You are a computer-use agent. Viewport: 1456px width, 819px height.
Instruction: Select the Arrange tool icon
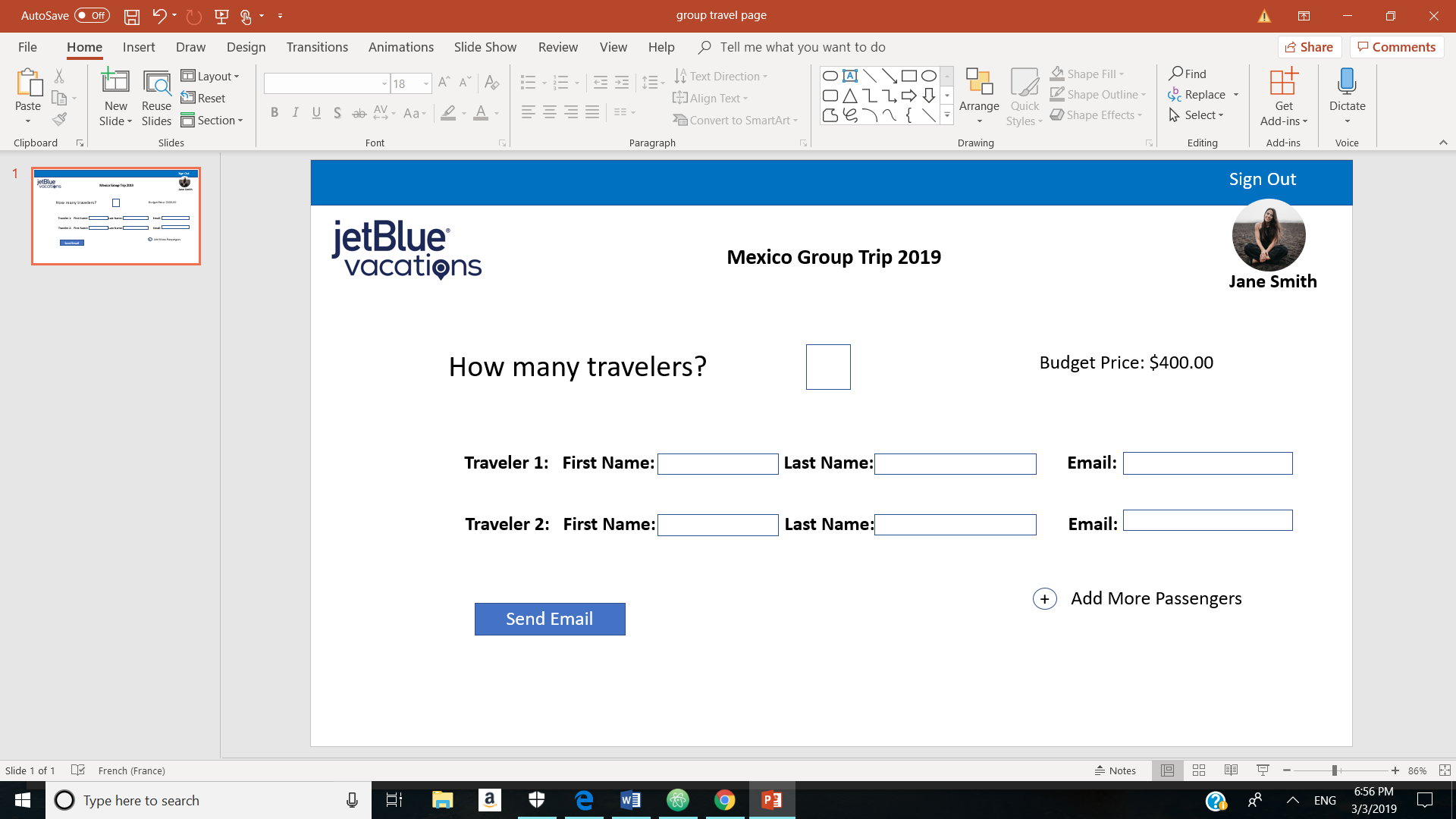point(979,82)
